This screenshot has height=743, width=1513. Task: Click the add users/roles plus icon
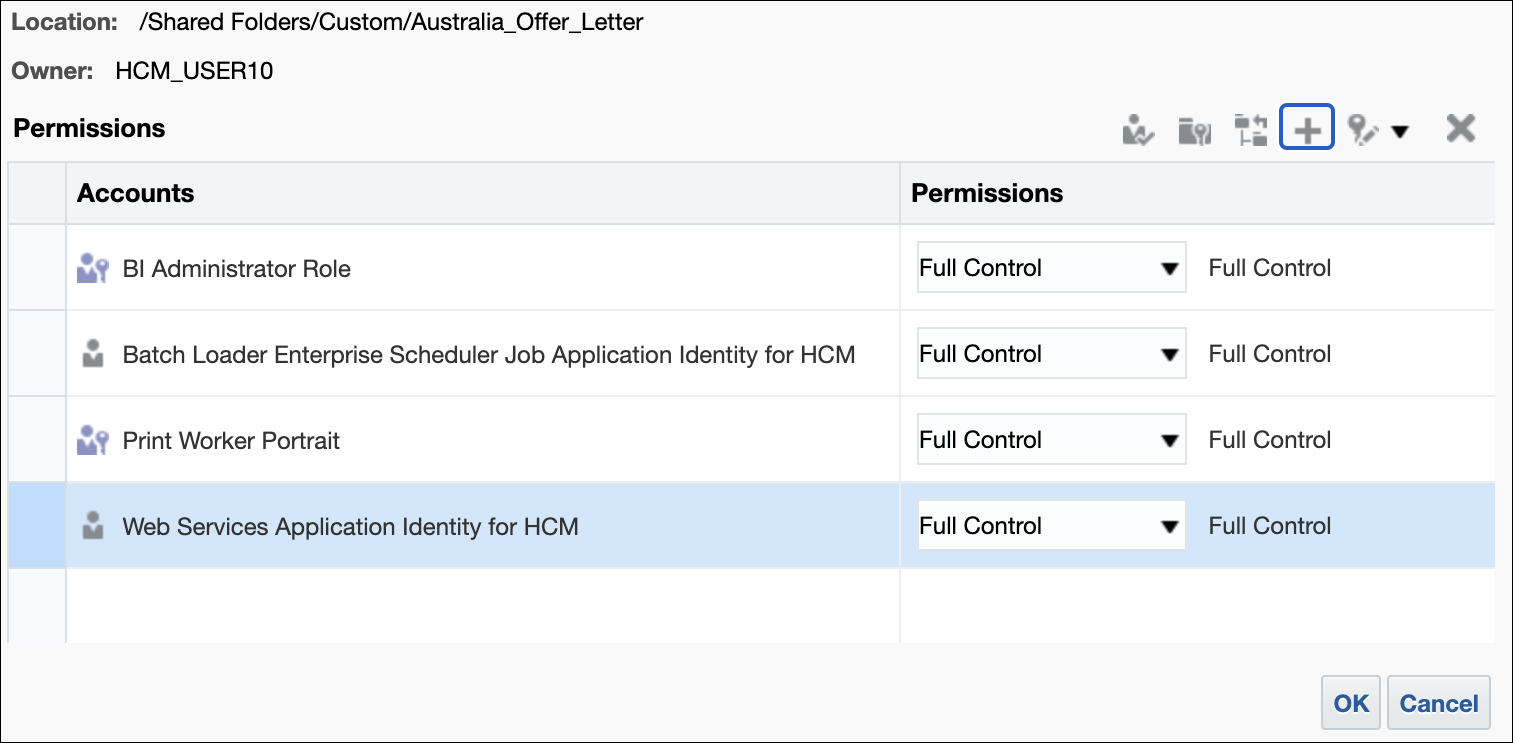pyautogui.click(x=1307, y=129)
